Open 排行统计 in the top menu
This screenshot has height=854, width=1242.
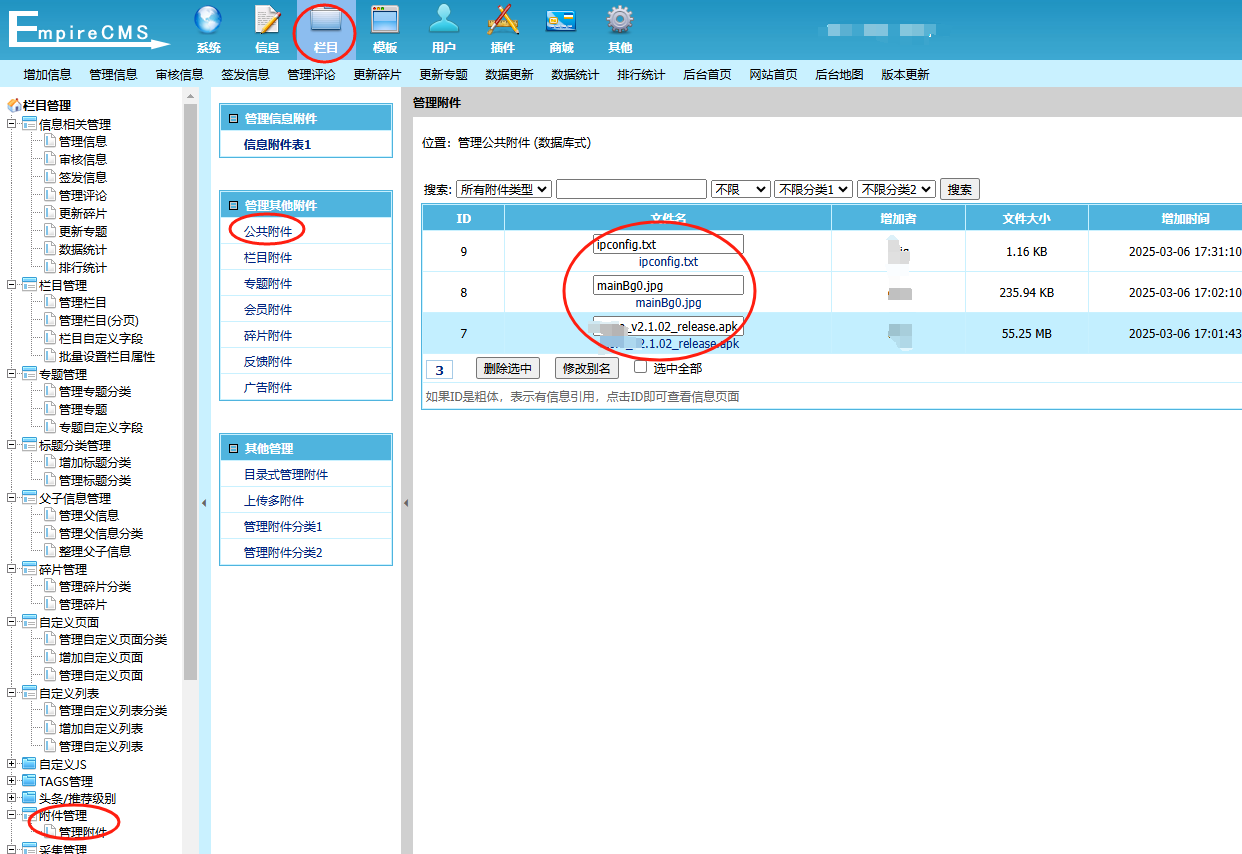tap(641, 74)
